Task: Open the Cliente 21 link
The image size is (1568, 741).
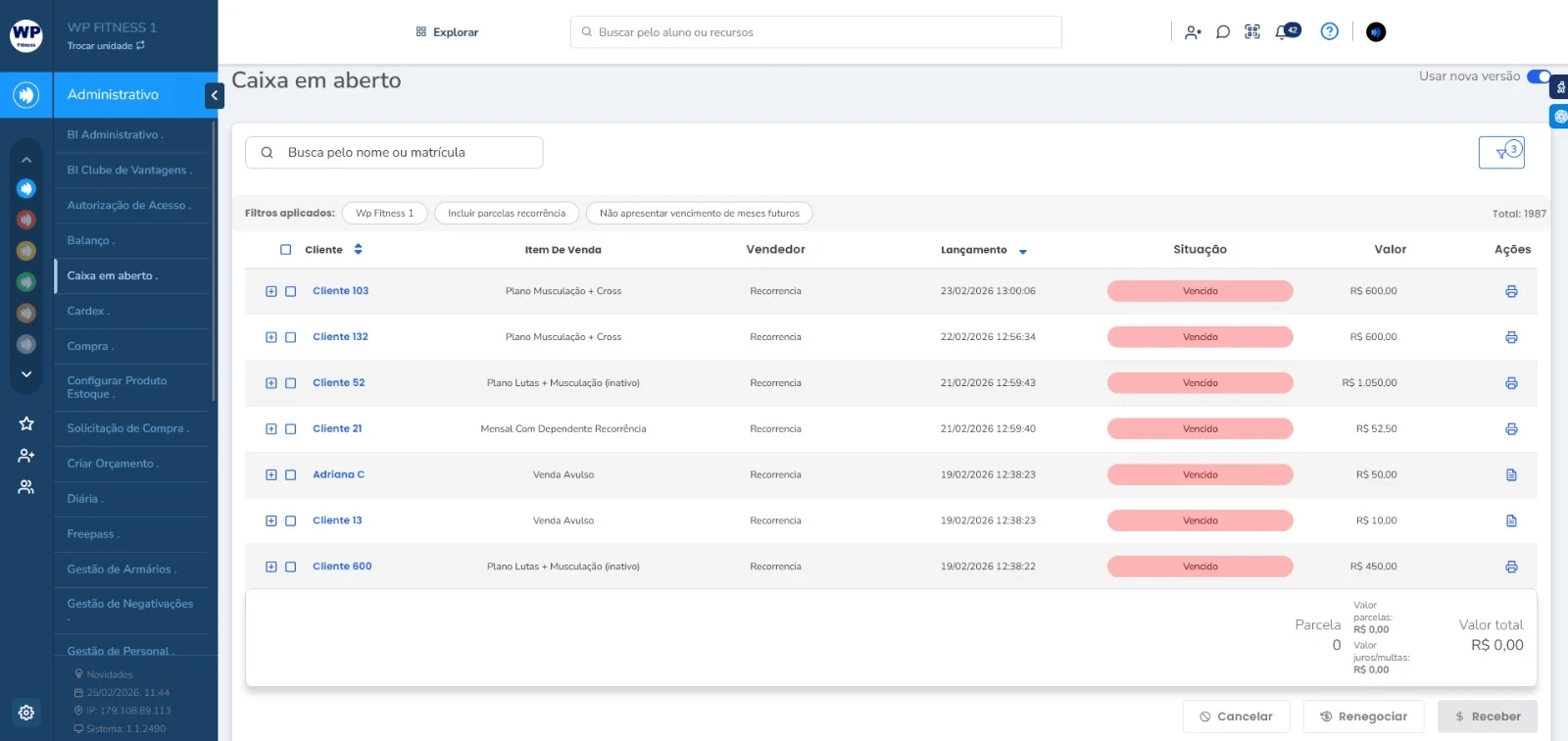Action: click(337, 428)
